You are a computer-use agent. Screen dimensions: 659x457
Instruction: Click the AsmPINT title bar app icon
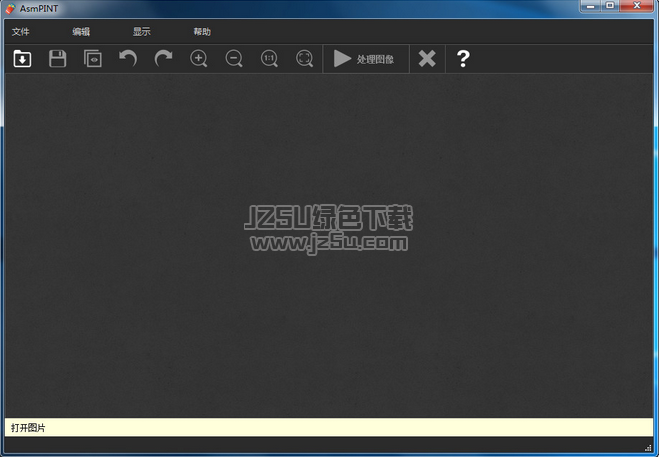click(x=10, y=8)
